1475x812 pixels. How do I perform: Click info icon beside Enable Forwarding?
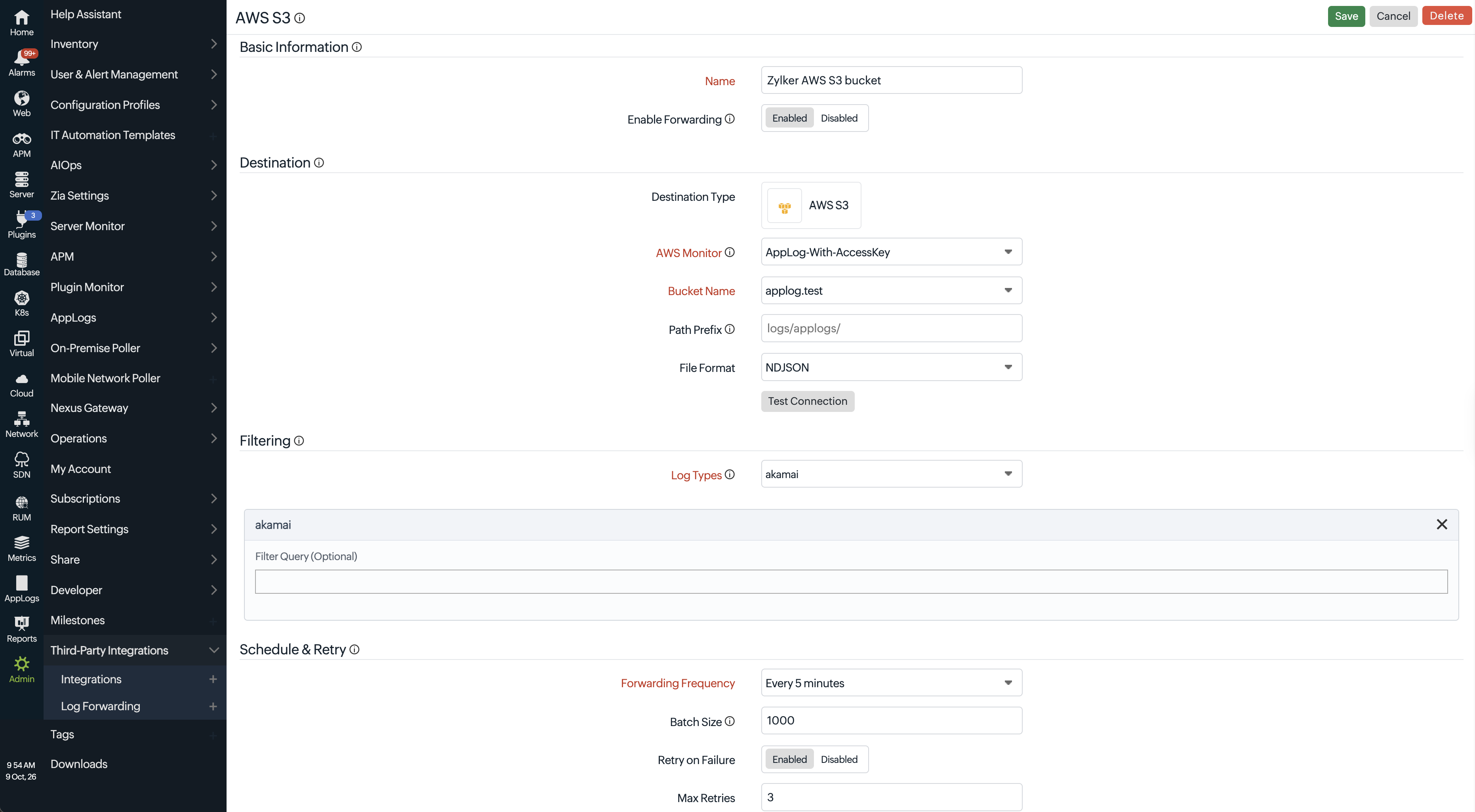pos(730,118)
